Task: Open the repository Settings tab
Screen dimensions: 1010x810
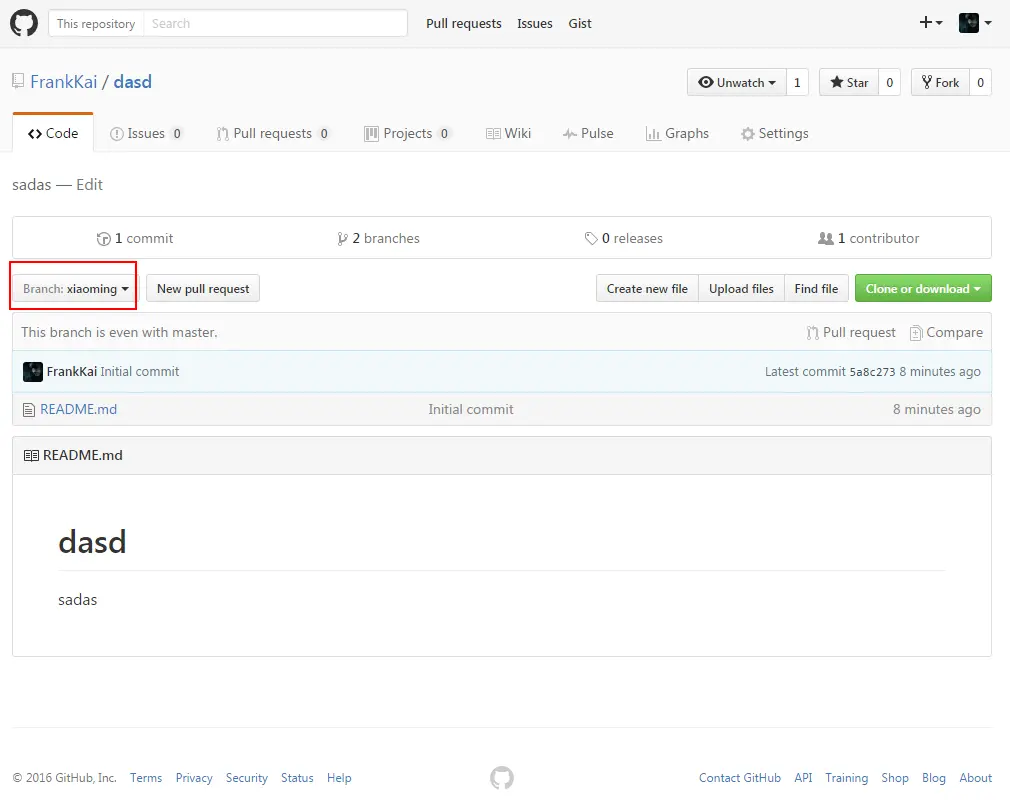Action: coord(775,133)
